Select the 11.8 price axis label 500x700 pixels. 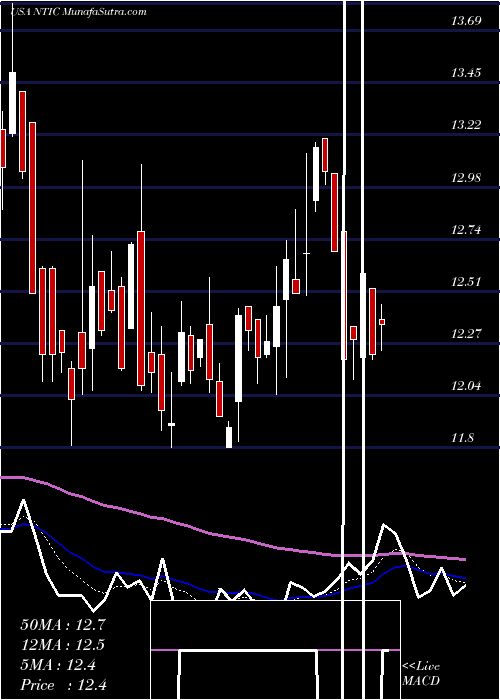(x=462, y=438)
